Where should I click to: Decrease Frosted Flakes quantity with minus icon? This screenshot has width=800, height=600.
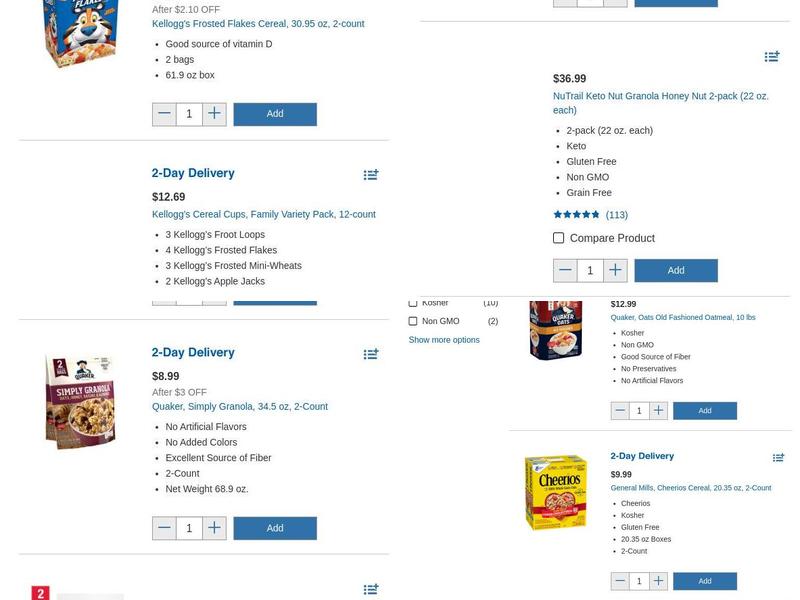(164, 114)
